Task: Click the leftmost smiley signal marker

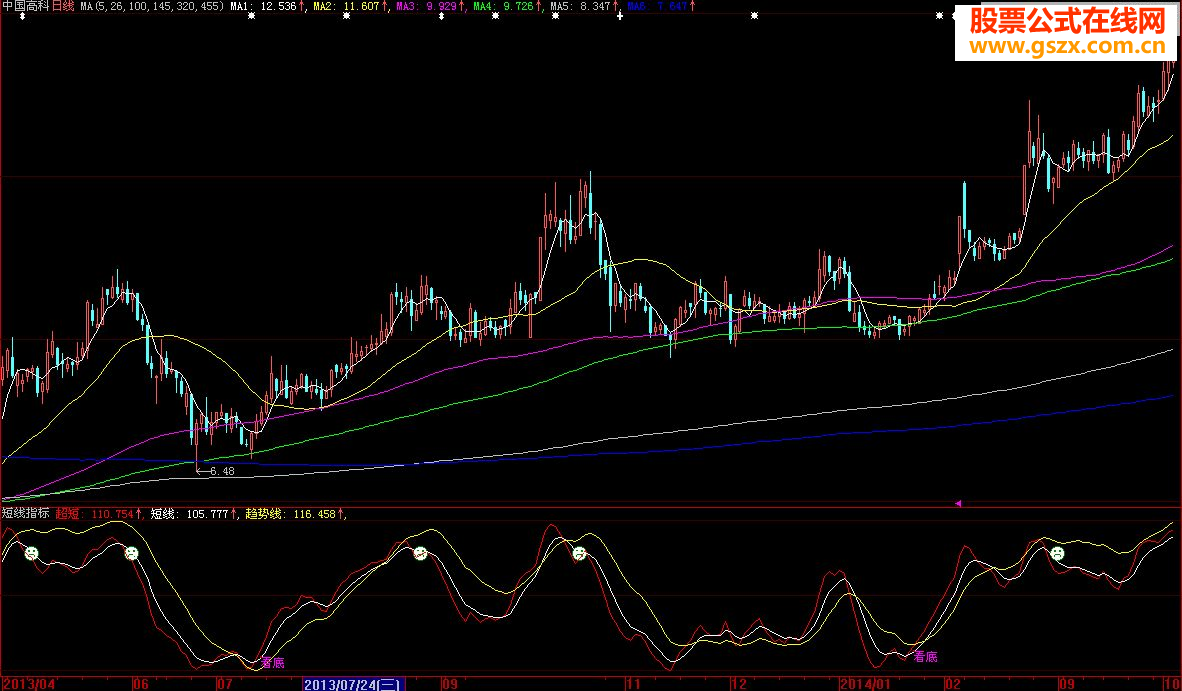Action: coord(32,554)
